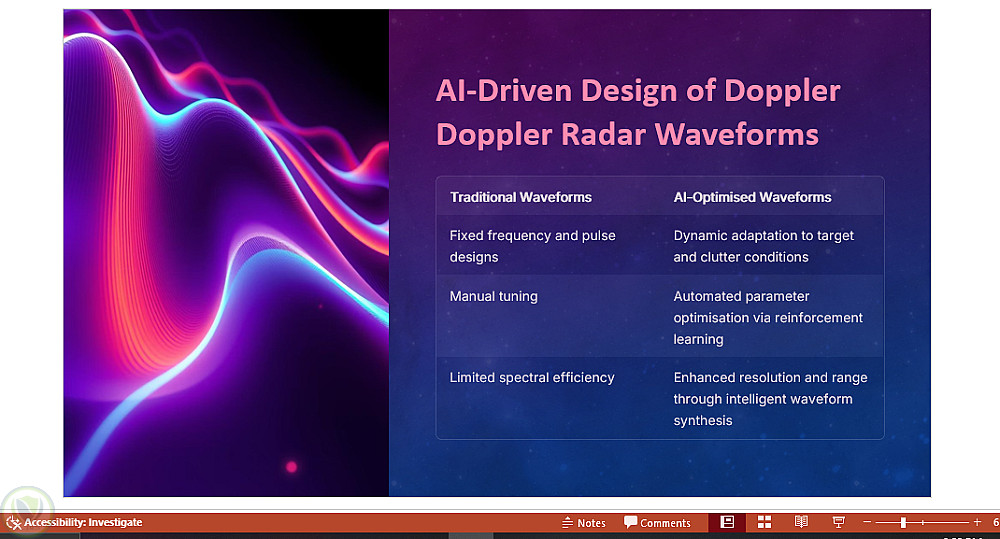This screenshot has height=539, width=1000.
Task: Click the 'AI-Optimised Waveforms' table header
Action: 752,197
